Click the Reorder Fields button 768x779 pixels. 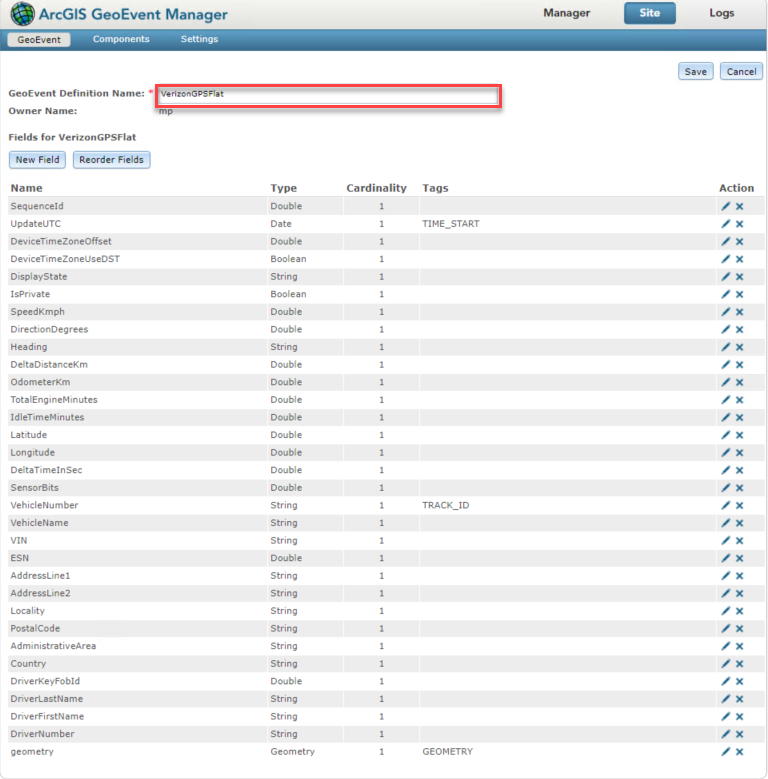pos(111,159)
